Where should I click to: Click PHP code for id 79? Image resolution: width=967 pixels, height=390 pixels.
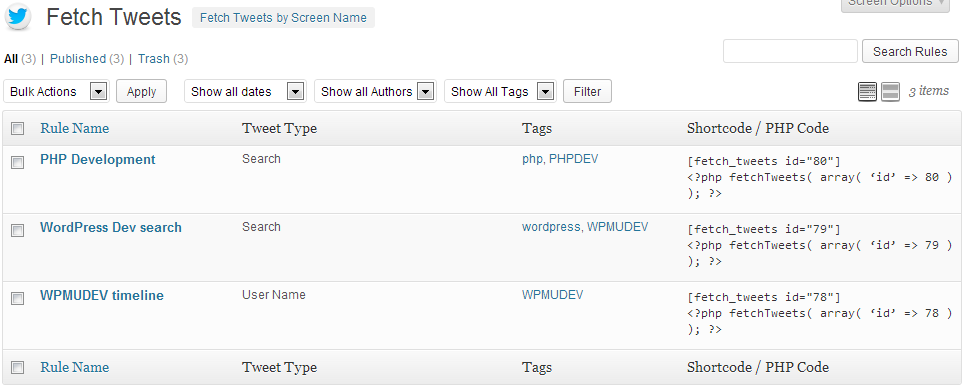click(x=820, y=253)
